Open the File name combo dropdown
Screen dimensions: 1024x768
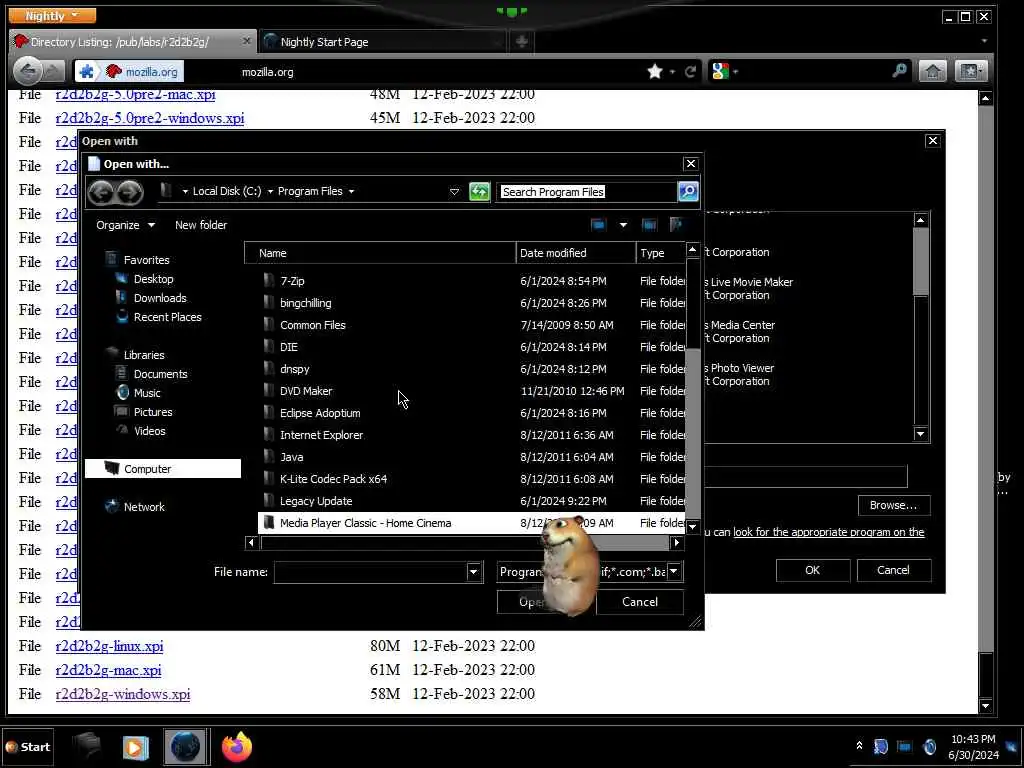[x=474, y=572]
